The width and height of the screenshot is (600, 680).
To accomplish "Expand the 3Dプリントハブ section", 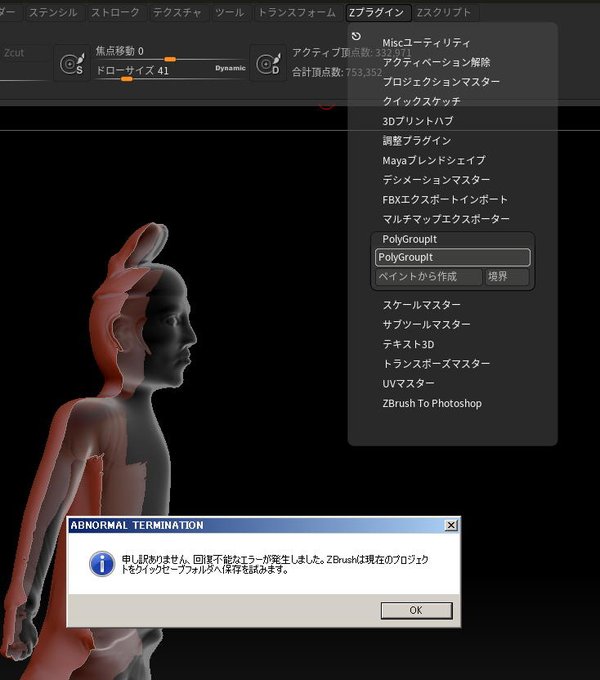I will click(417, 121).
